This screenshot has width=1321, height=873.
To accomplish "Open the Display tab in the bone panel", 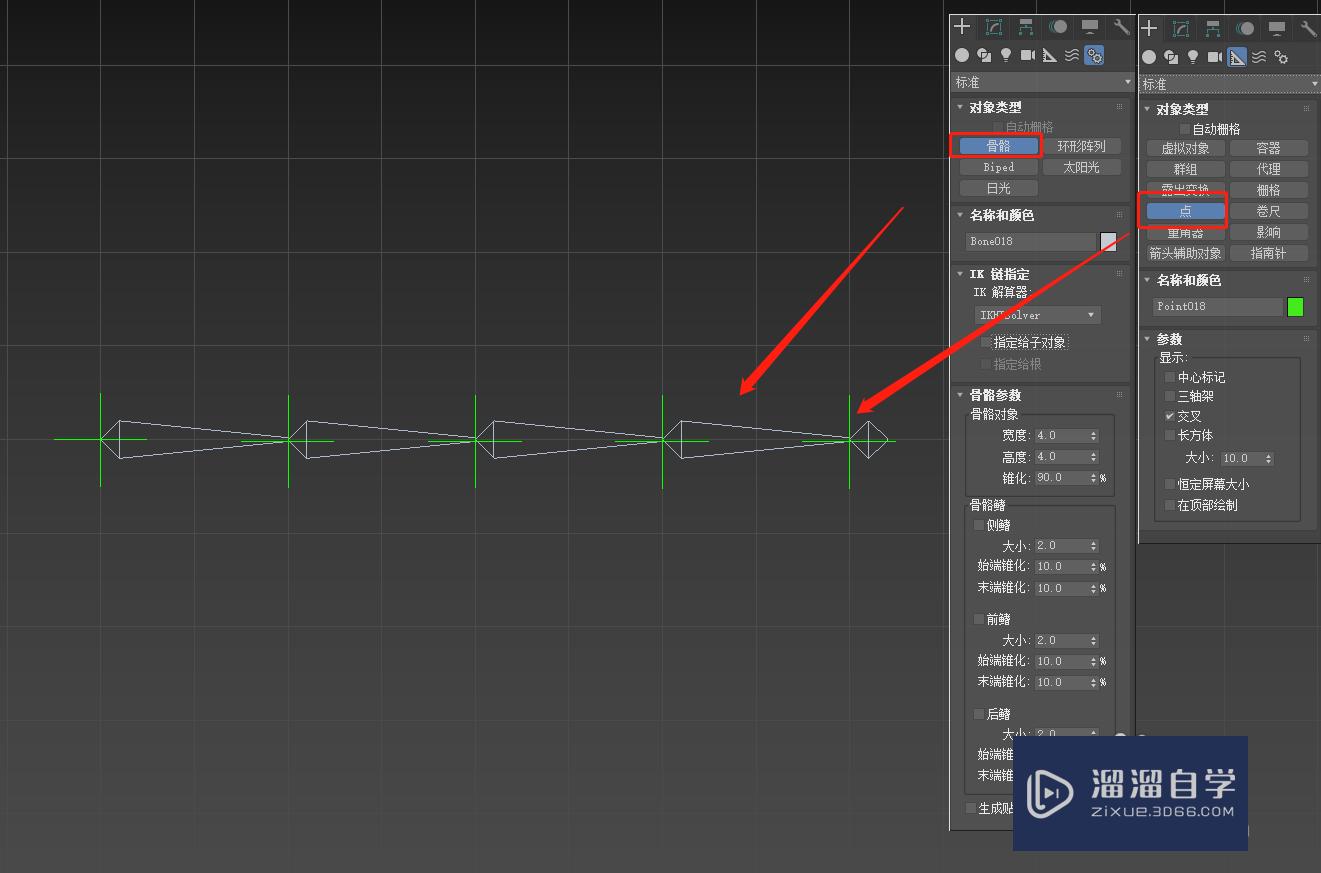I will 1090,27.
